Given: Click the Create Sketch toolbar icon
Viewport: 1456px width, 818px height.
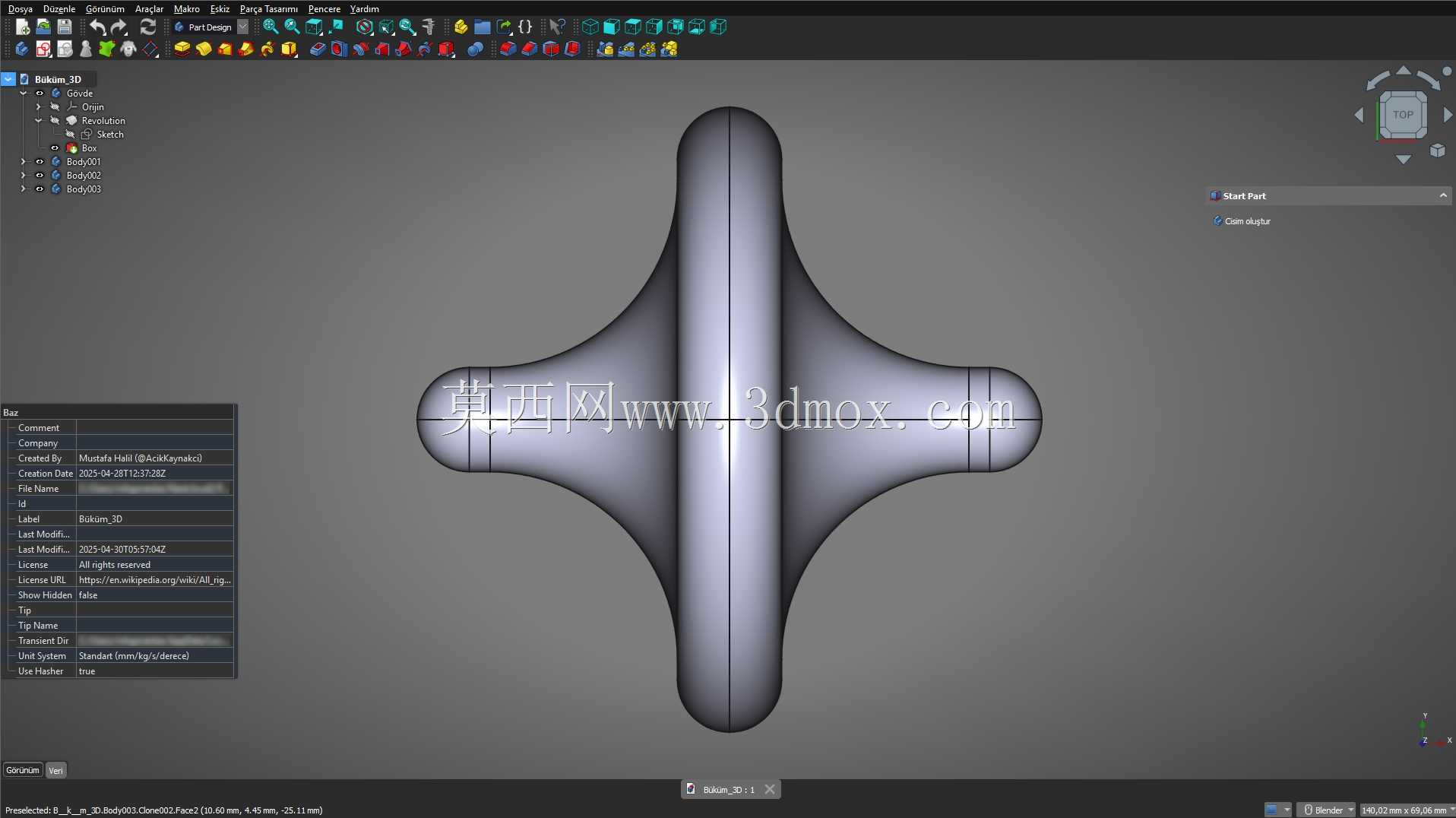Looking at the screenshot, I should [x=43, y=49].
